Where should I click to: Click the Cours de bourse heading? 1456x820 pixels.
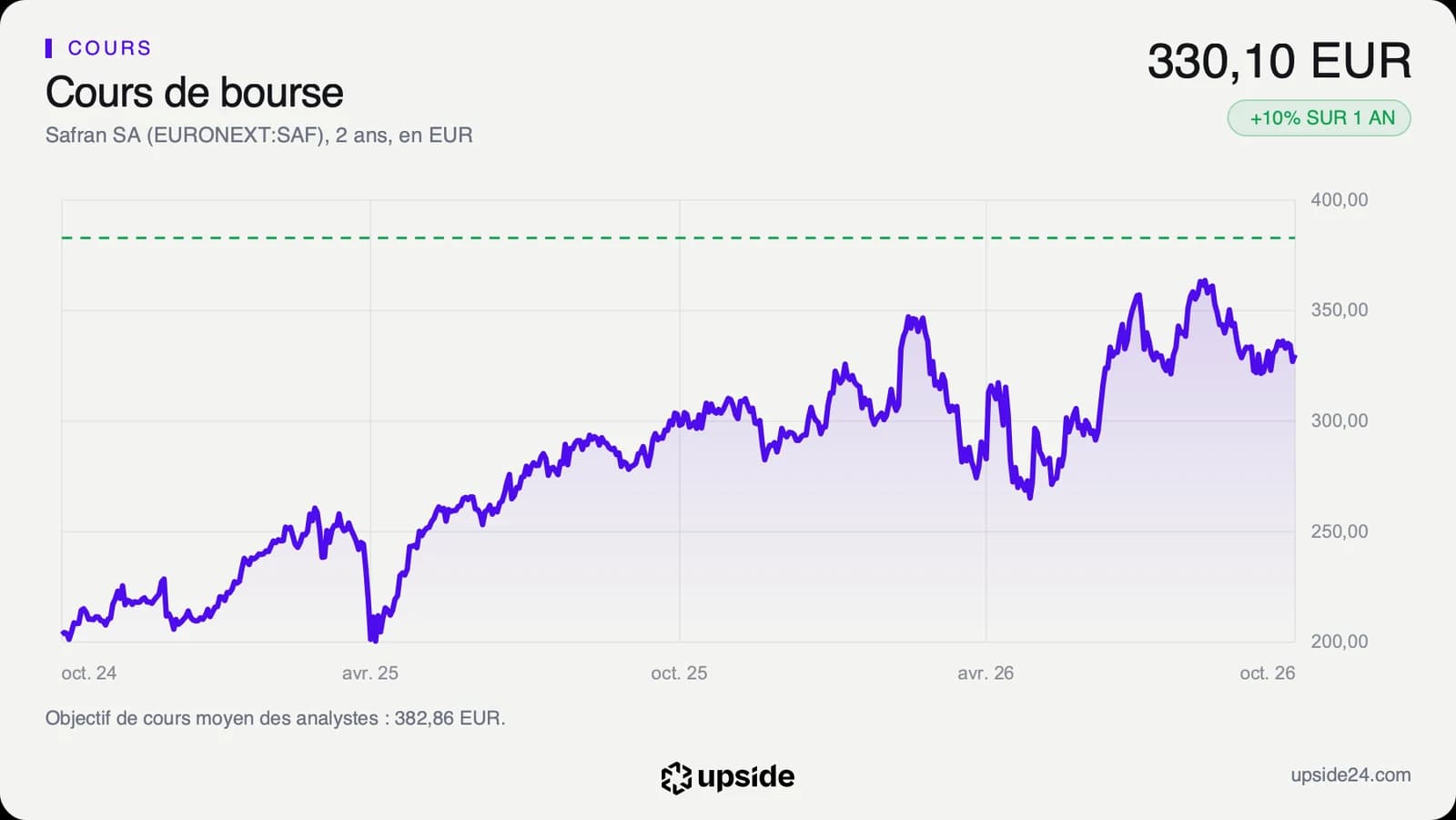(195, 93)
